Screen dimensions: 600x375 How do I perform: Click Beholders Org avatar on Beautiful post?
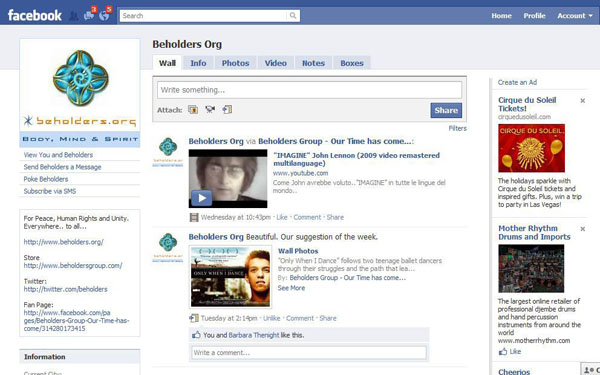(x=168, y=248)
